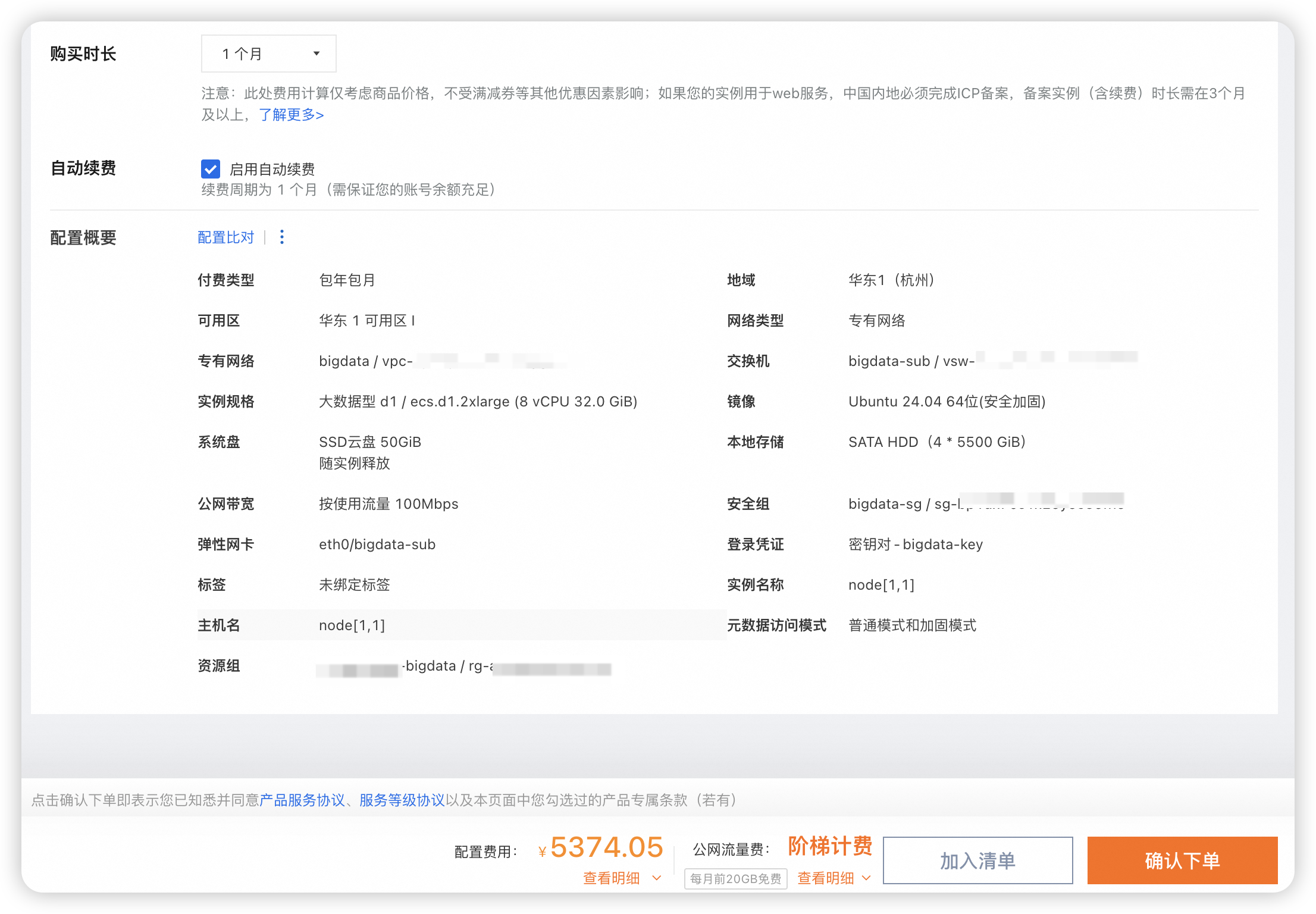Click the checkmark icon in auto-renewal checkbox
The image size is (1316, 914).
[211, 169]
